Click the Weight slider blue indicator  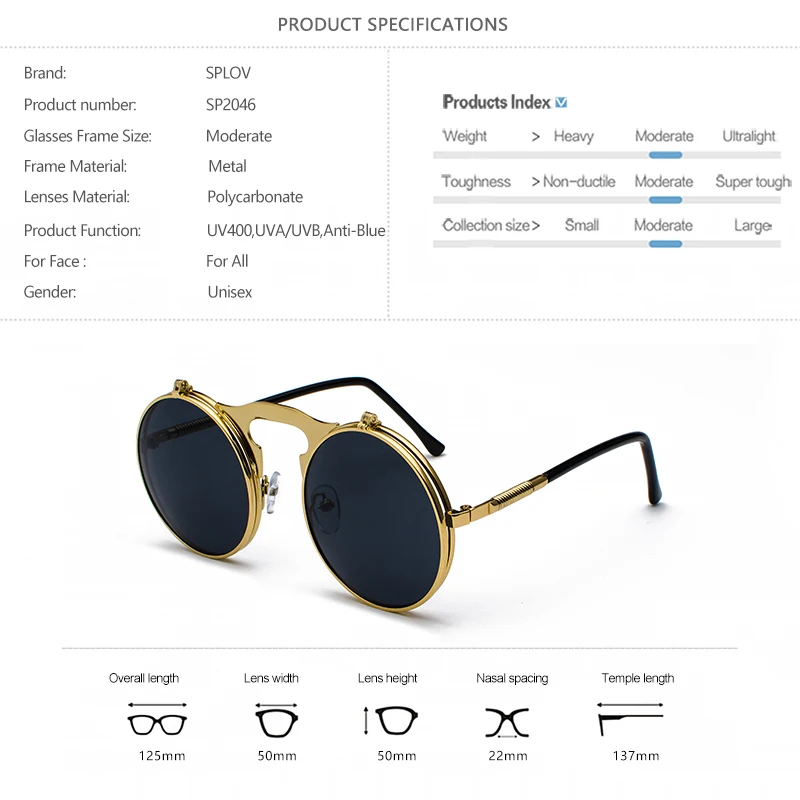click(665, 155)
